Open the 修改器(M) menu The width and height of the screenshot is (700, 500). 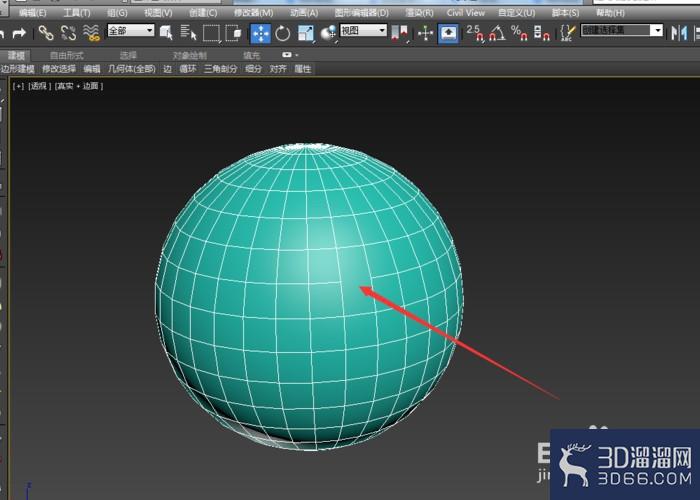[x=254, y=13]
